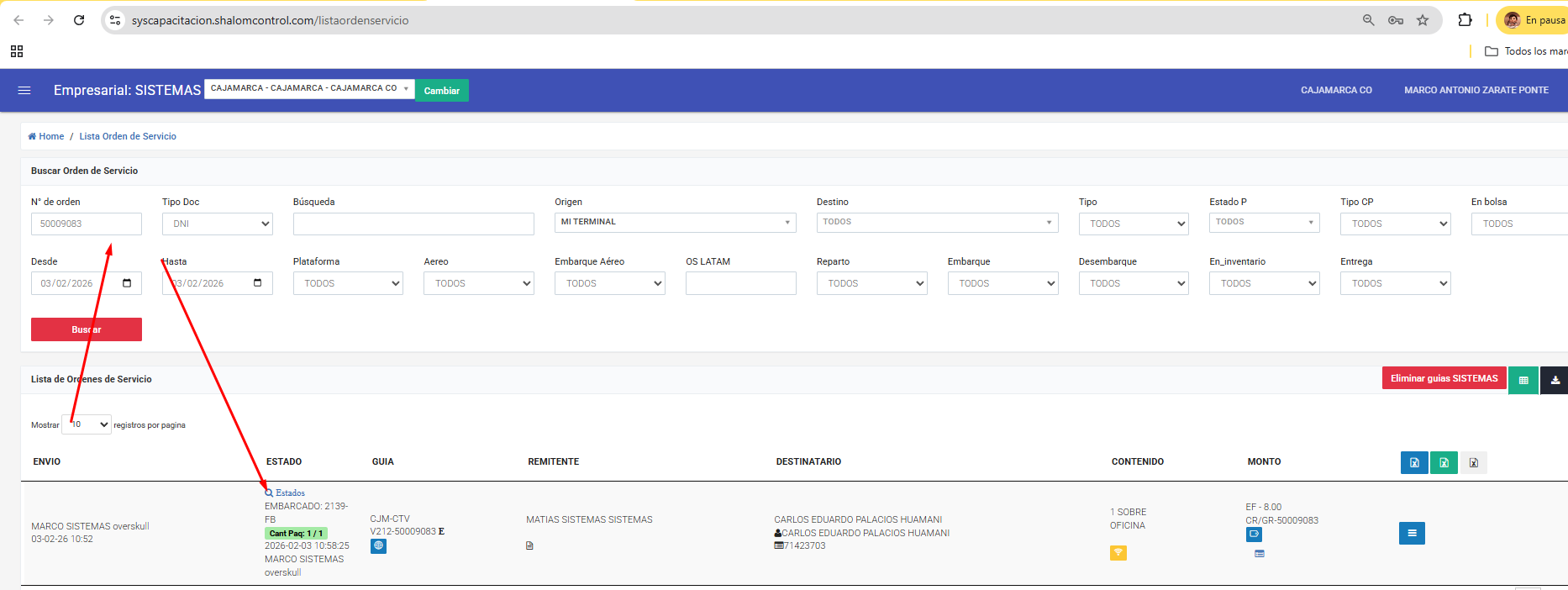Open row actions menu for order 50009083
1568x590 pixels.
coord(1412,533)
